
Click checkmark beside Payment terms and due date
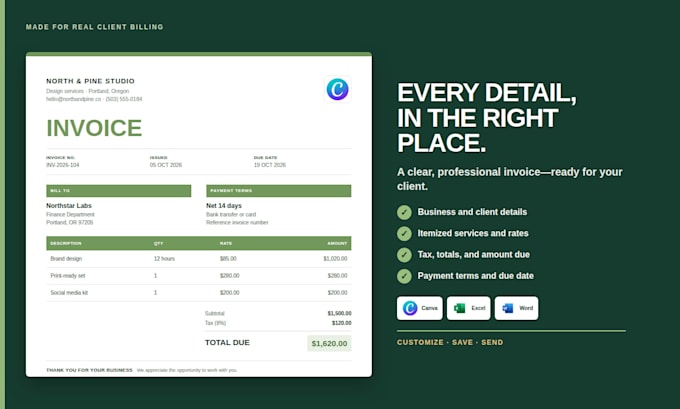404,276
